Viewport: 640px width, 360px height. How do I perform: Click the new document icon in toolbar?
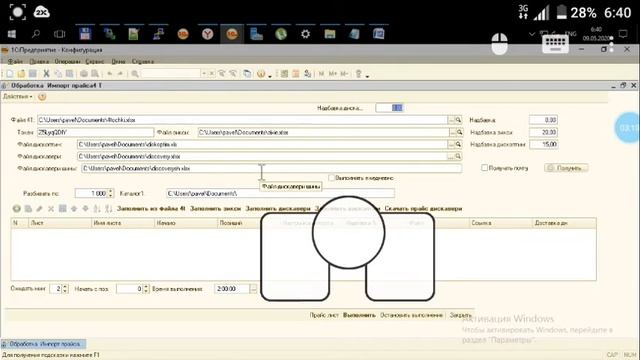pos(10,74)
